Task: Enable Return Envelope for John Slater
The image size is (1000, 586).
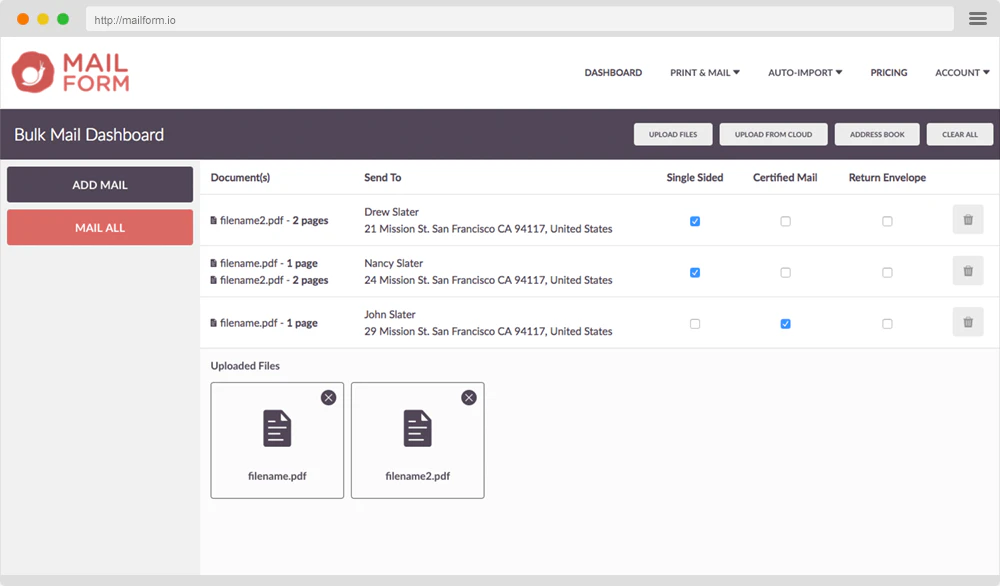Action: (x=887, y=323)
